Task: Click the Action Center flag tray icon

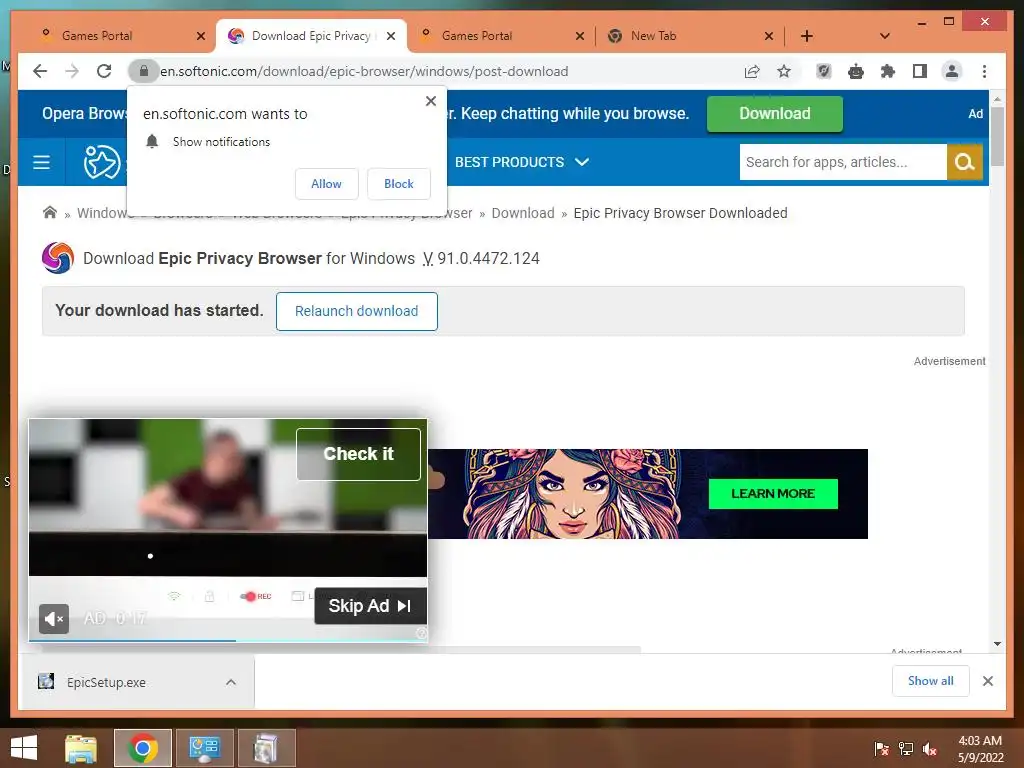Action: click(x=882, y=749)
